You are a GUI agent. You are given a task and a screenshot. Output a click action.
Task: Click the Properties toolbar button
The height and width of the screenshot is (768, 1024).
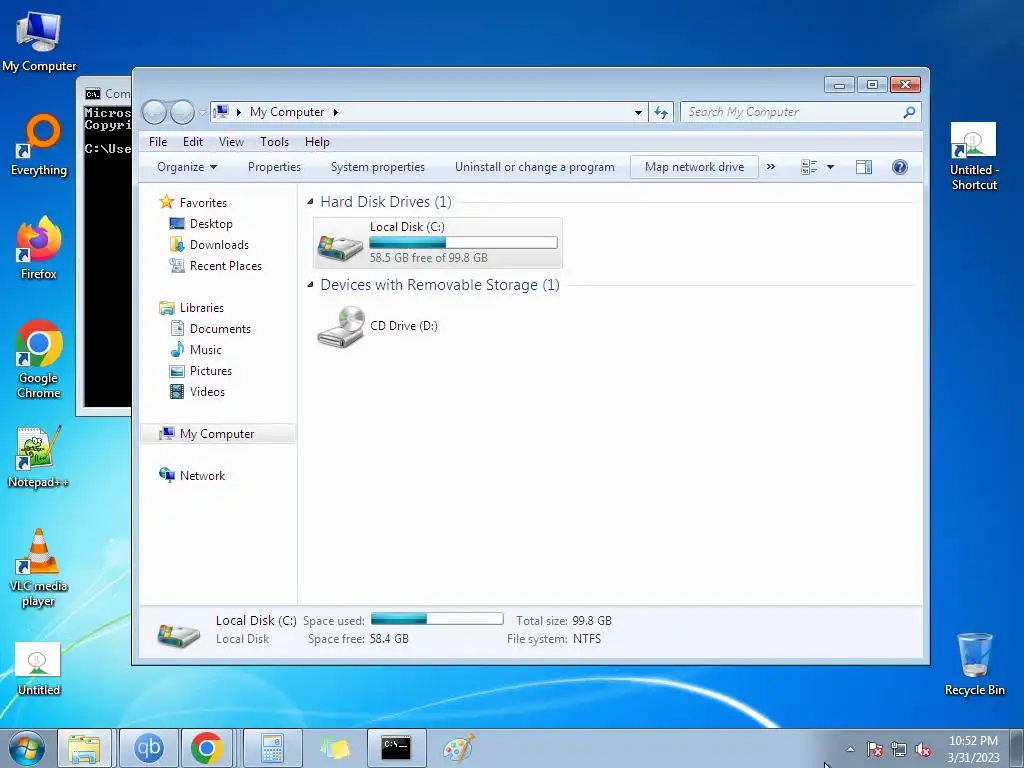coord(274,167)
